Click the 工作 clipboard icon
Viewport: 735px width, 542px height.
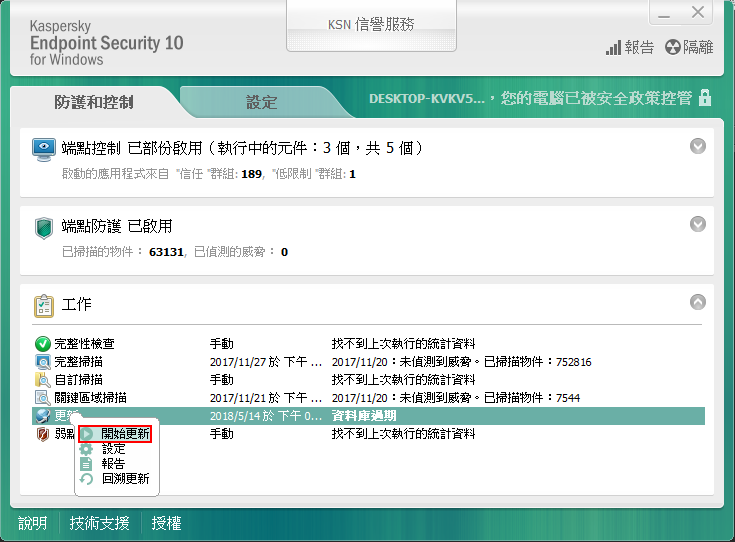click(44, 306)
